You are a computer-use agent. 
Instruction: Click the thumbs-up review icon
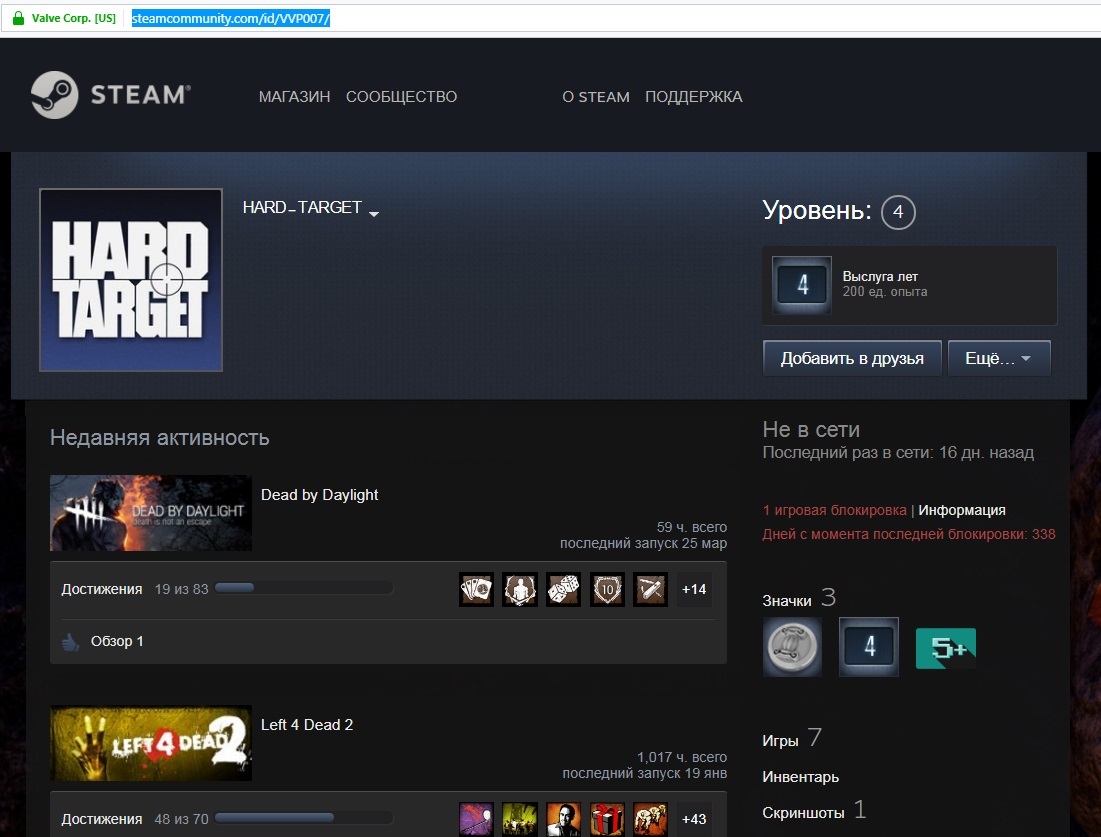(70, 641)
